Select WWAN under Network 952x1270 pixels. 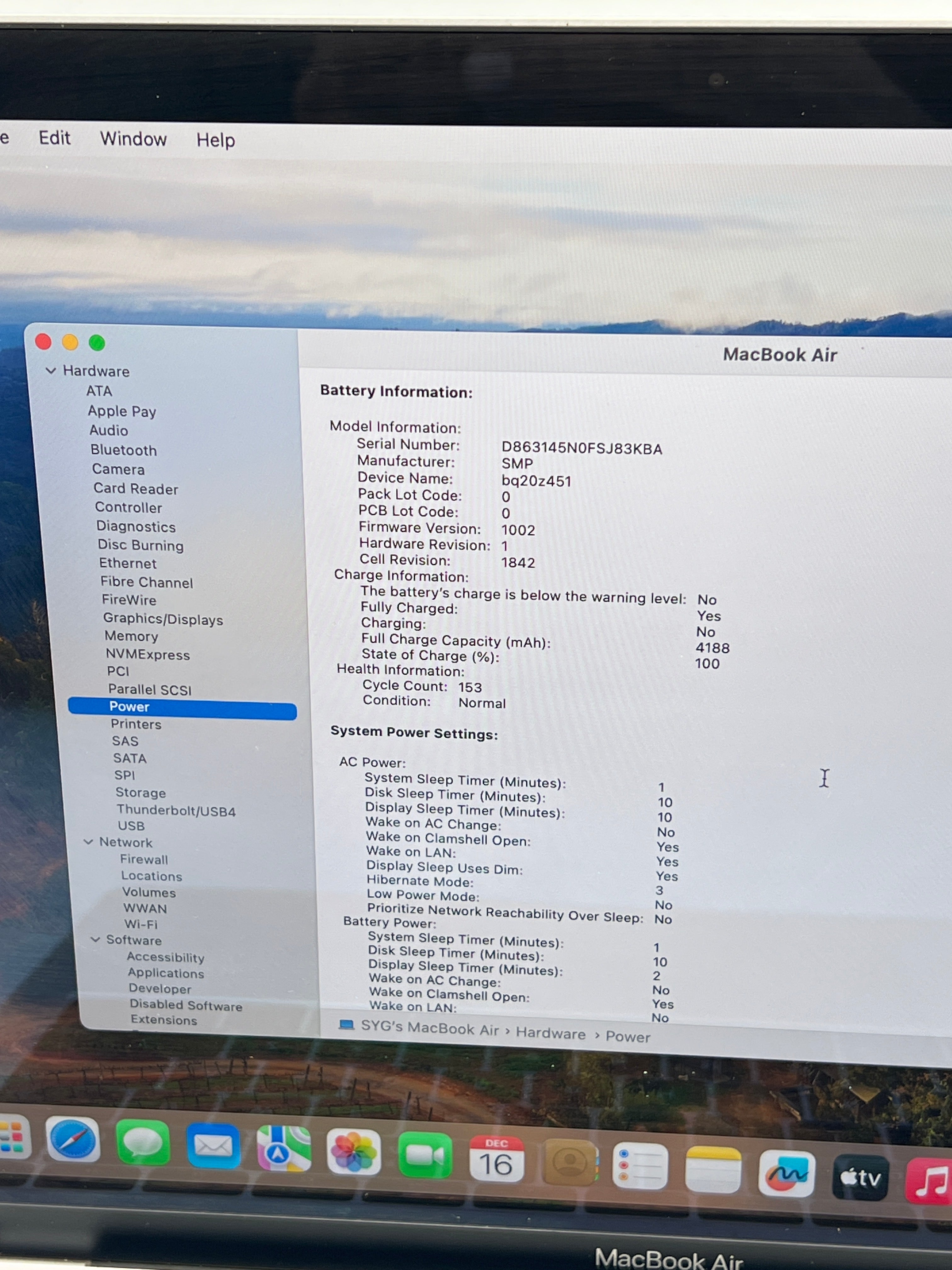point(145,908)
